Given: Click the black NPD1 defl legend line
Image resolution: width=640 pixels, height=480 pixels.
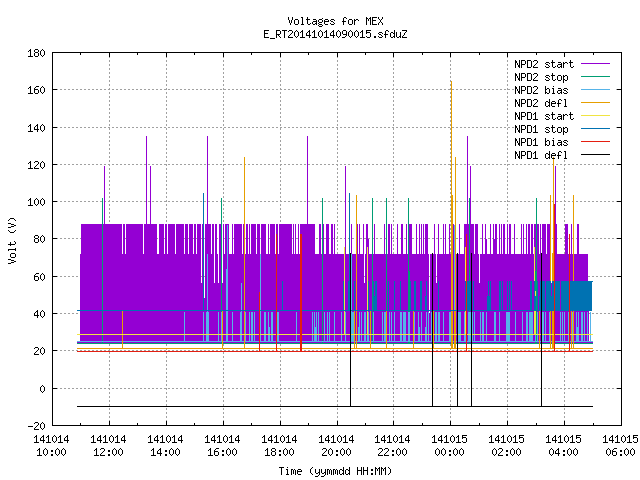Looking at the screenshot, I should 595,155.
